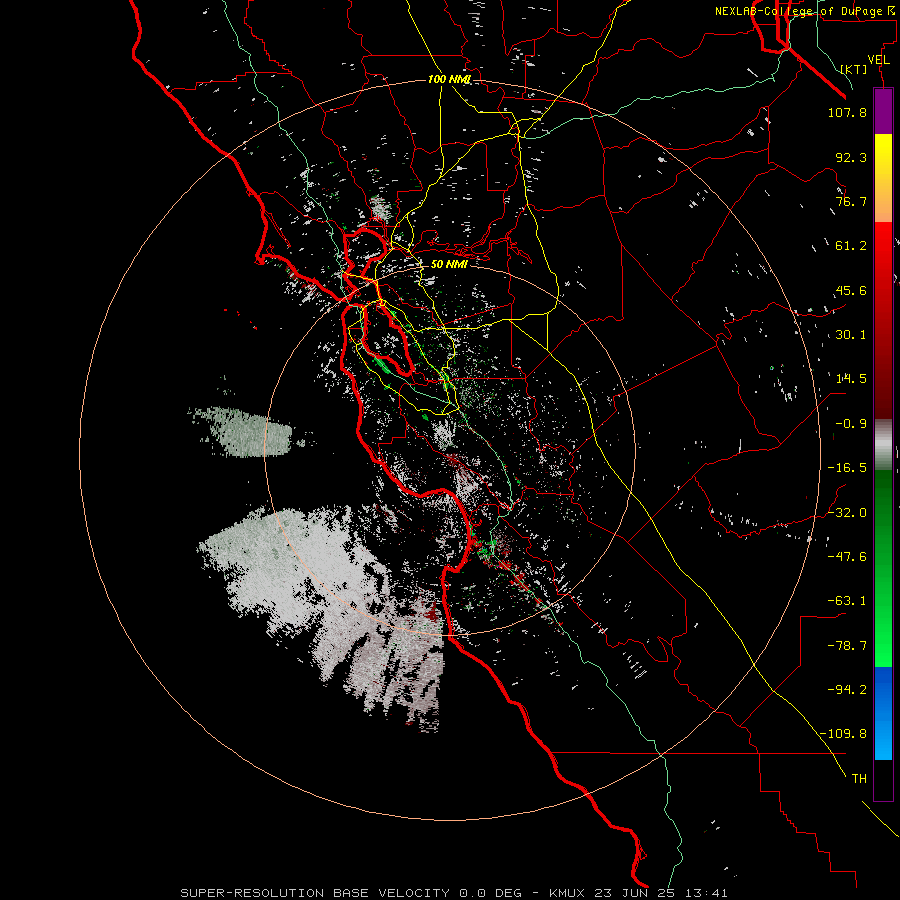Click the purple segment of the color bar
Image resolution: width=900 pixels, height=900 pixels.
pyautogui.click(x=883, y=112)
